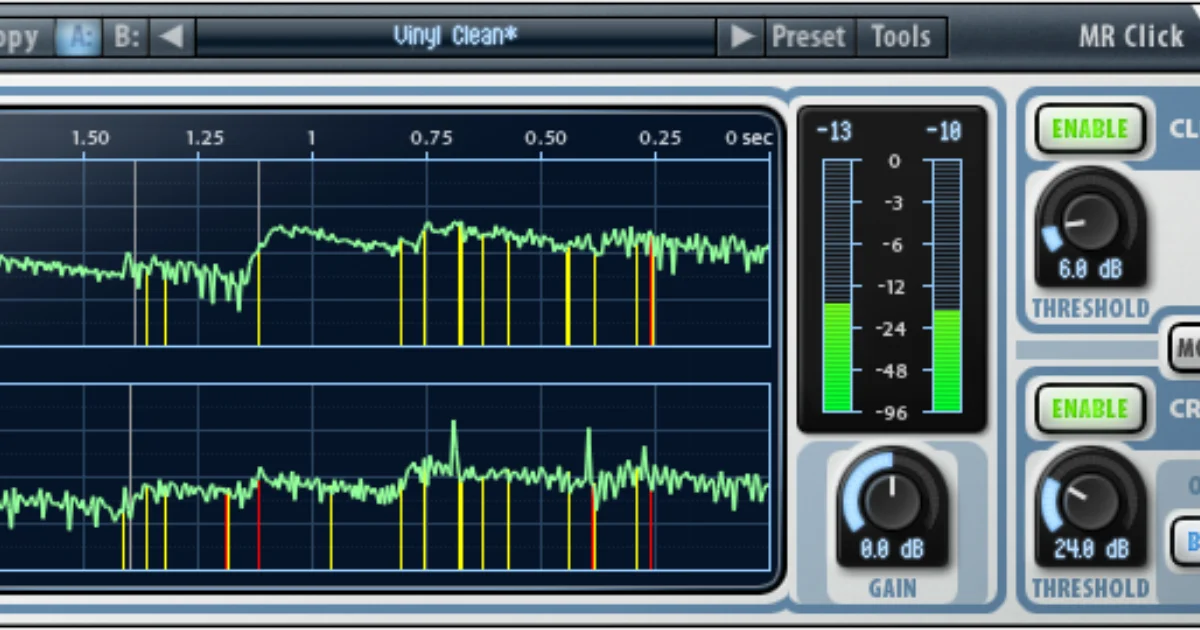Image resolution: width=1200 pixels, height=630 pixels.
Task: Click the 24.0 dB Threshold knob
Action: tap(1092, 500)
